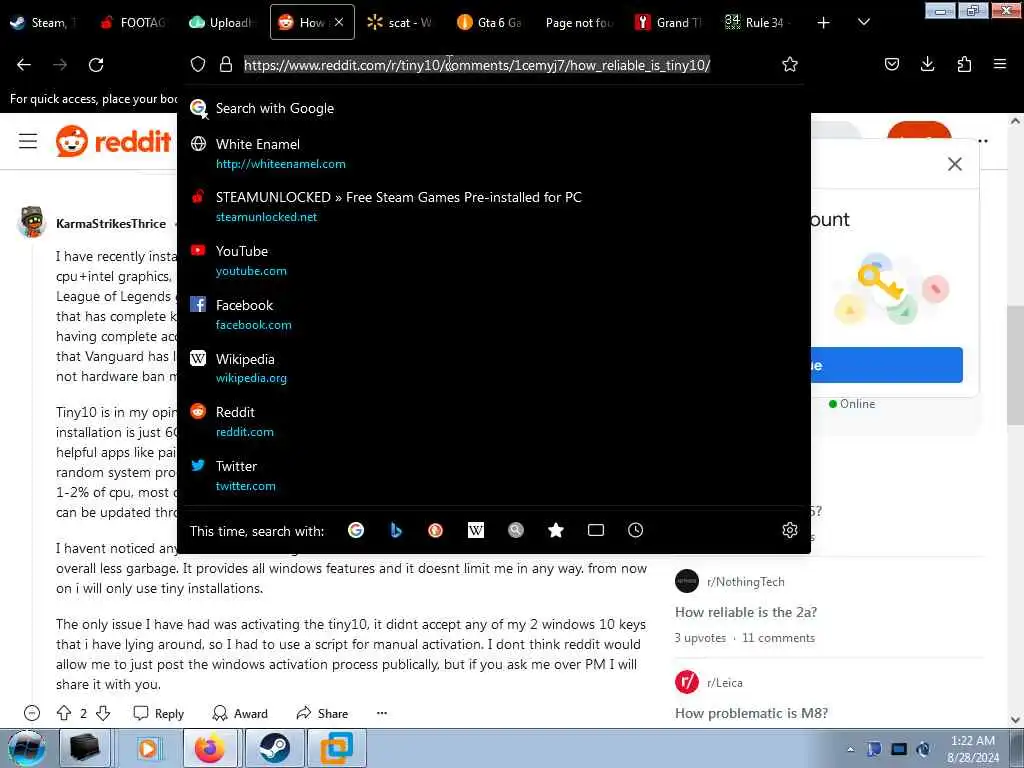1024x768 pixels.
Task: Open the taskbar clock and date
Action: pyautogui.click(x=973, y=748)
